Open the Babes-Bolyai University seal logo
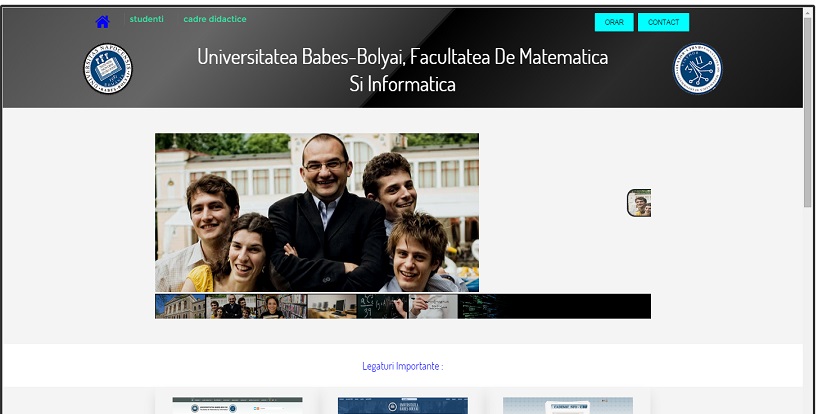This screenshot has height=414, width=818. [x=108, y=69]
